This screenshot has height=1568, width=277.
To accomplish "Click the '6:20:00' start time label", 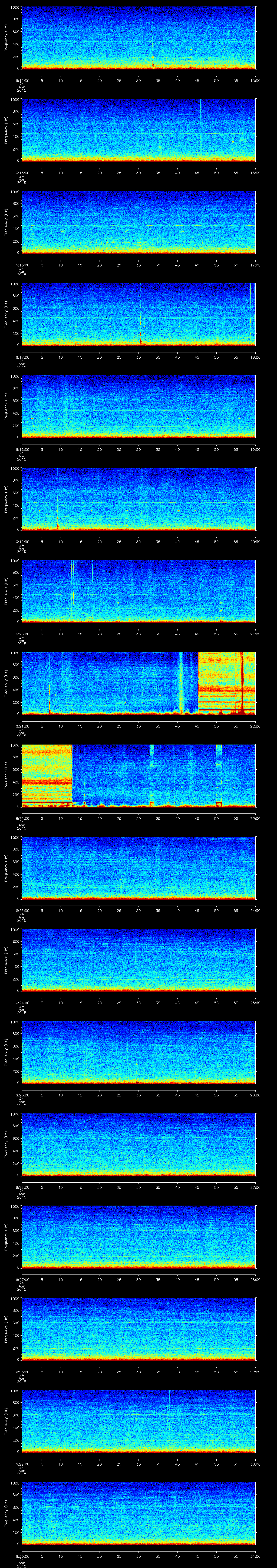I will point(22,634).
